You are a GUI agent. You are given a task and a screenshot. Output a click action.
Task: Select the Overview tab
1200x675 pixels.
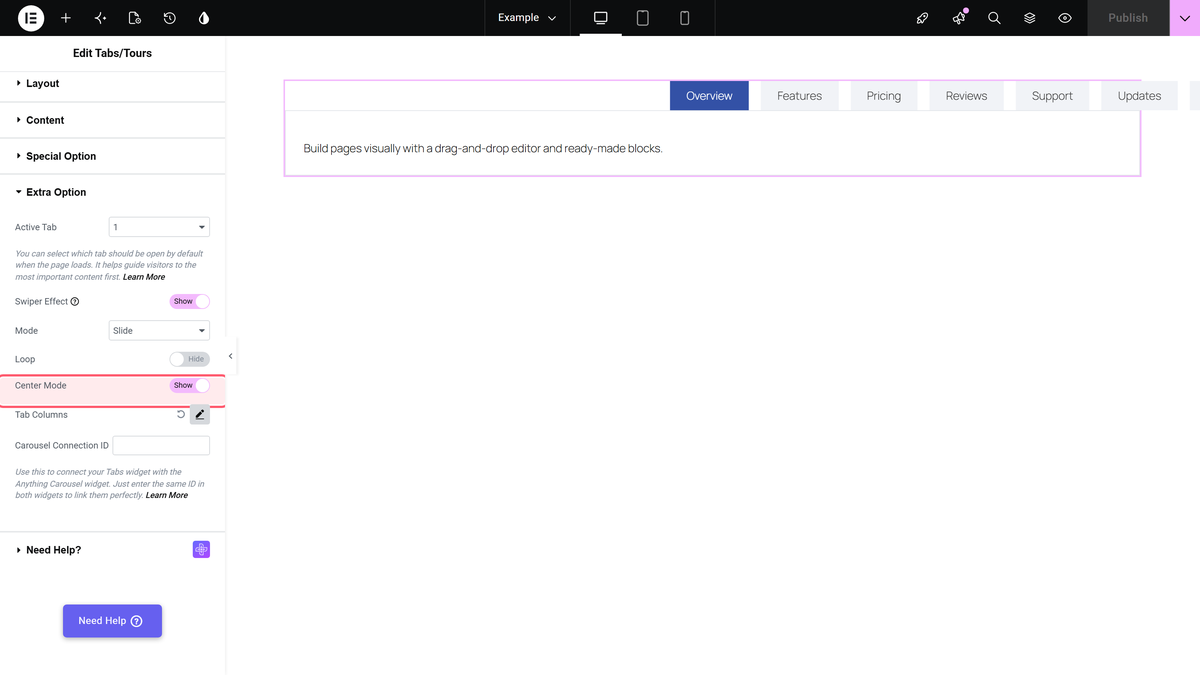point(709,96)
